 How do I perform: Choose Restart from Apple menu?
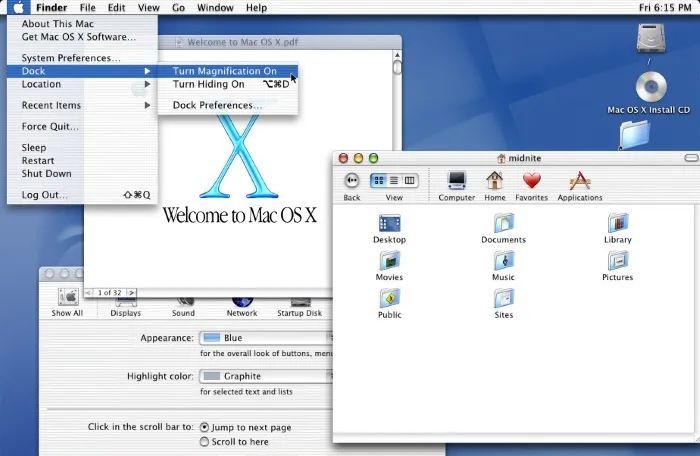coord(82,160)
